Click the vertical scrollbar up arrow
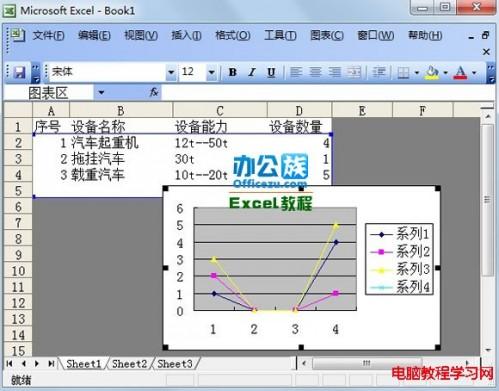This screenshot has width=499, height=391. coord(488,116)
